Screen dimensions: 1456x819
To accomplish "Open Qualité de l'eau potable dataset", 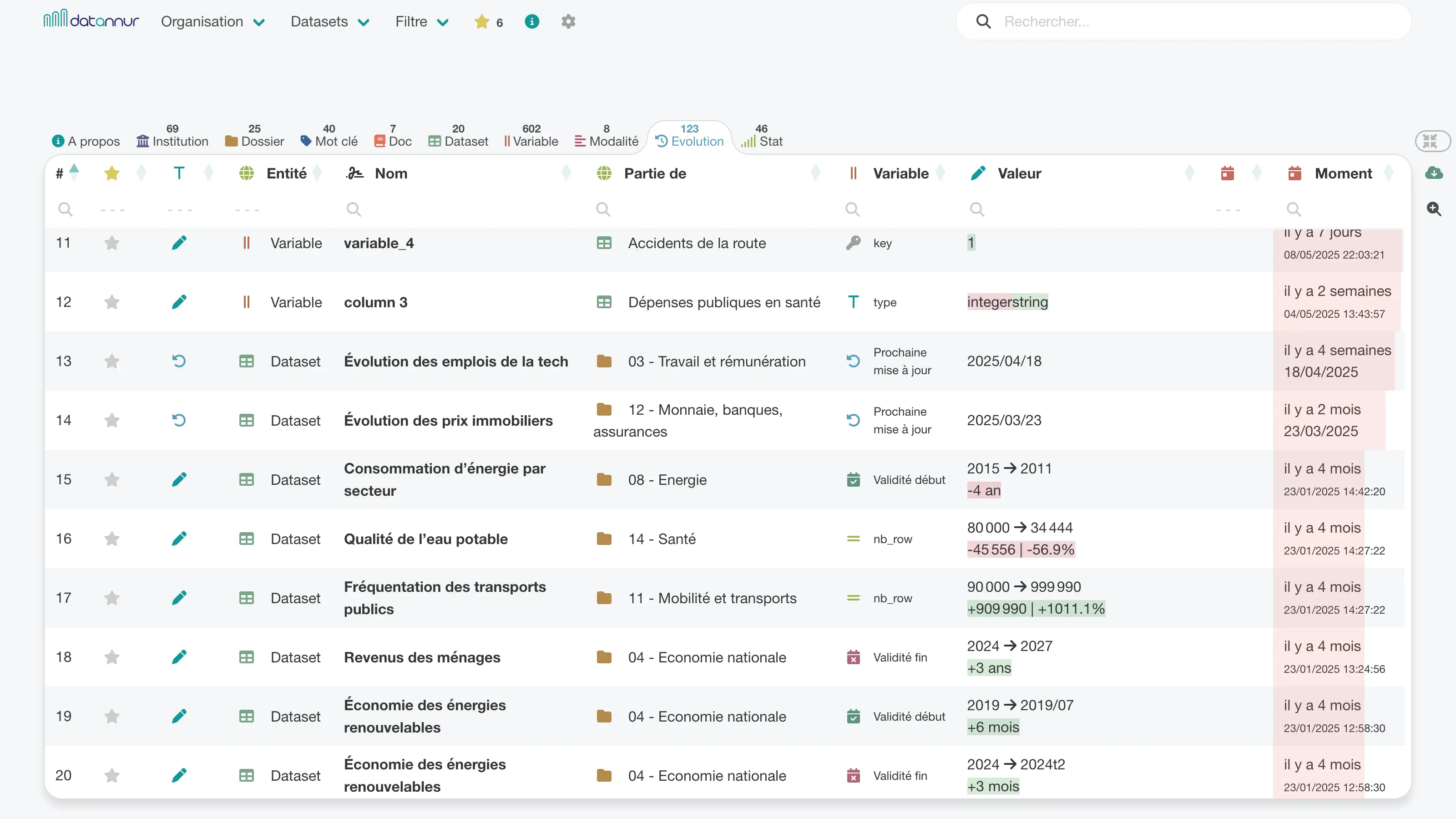I will click(425, 539).
